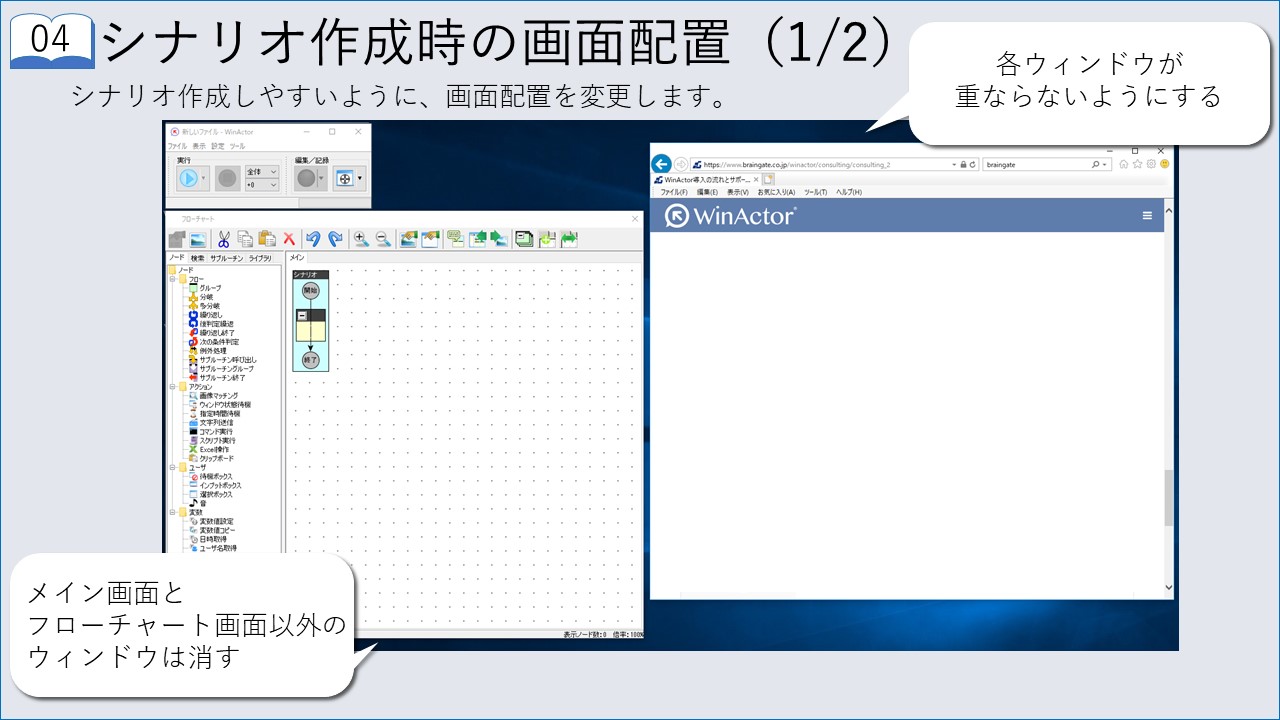Click WinActor logo on web page
This screenshot has height=720, width=1280.
(x=730, y=216)
